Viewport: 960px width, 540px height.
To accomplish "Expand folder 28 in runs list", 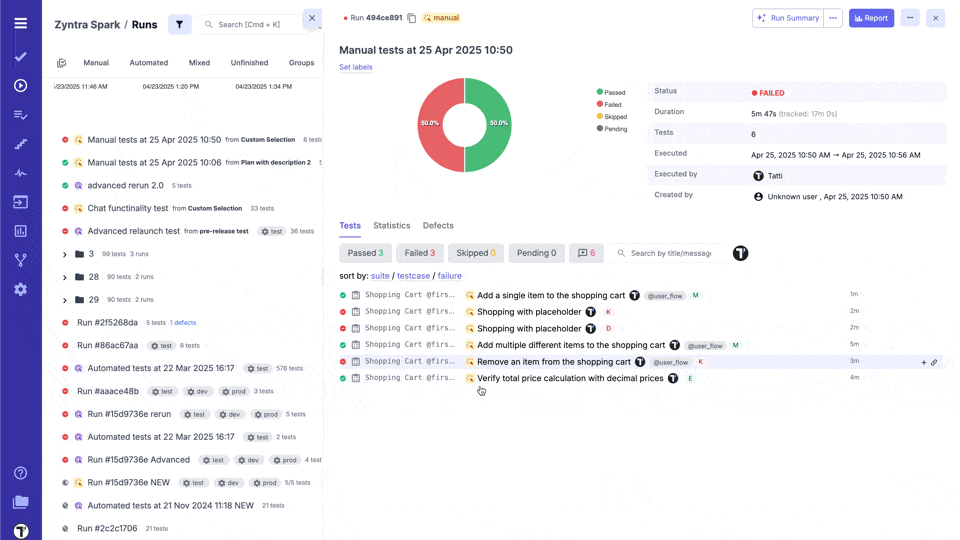I will point(65,277).
